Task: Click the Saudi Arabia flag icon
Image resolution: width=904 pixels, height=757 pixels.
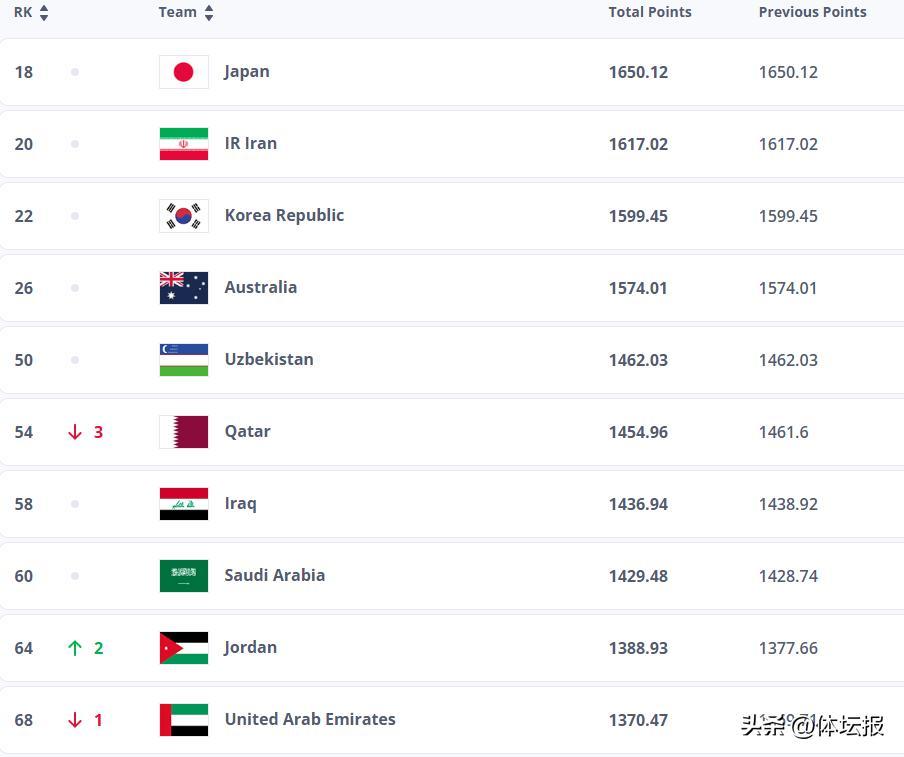Action: click(x=184, y=576)
